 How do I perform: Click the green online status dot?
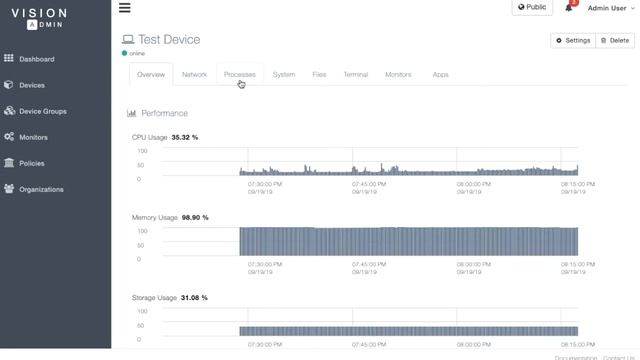pos(124,53)
